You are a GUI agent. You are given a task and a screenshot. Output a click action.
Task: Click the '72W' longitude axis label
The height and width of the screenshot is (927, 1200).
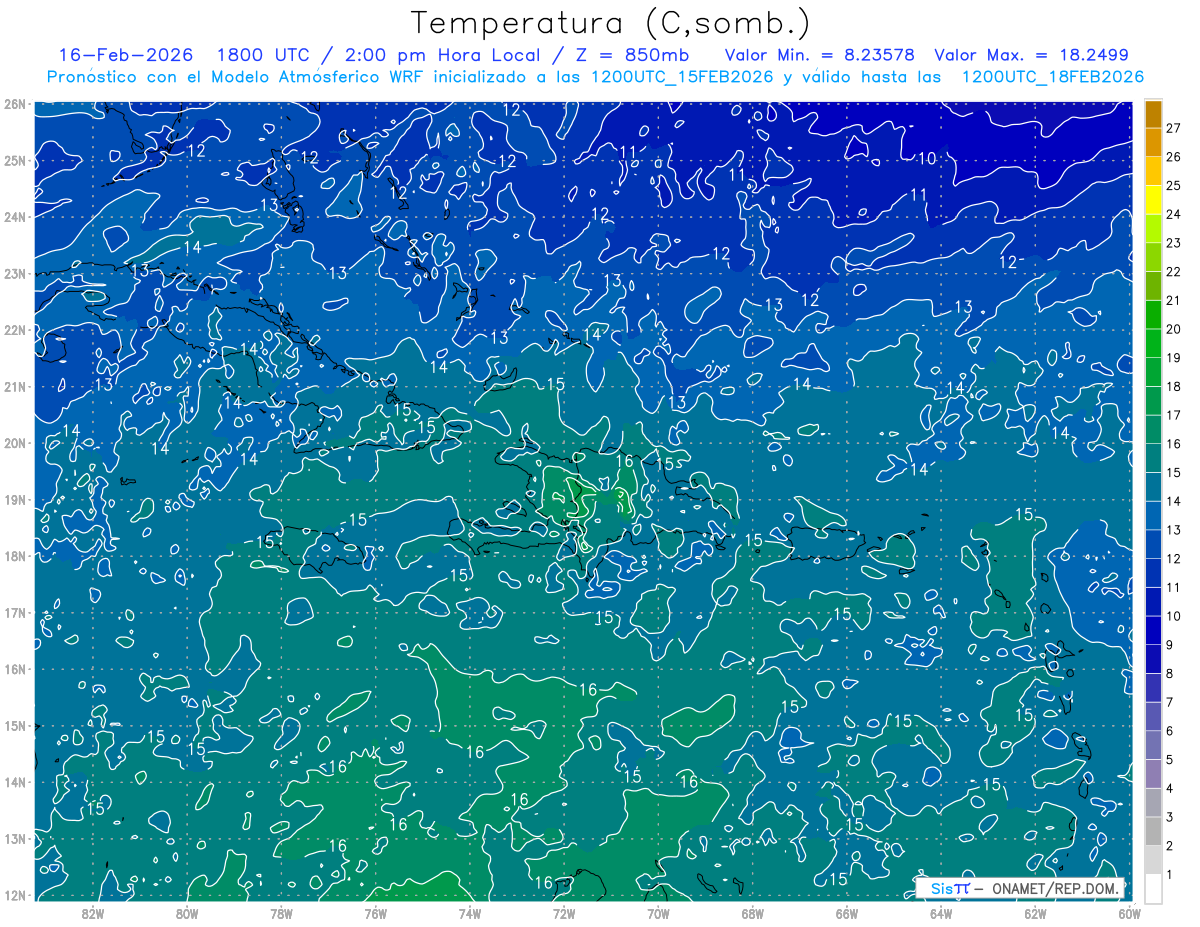click(564, 913)
